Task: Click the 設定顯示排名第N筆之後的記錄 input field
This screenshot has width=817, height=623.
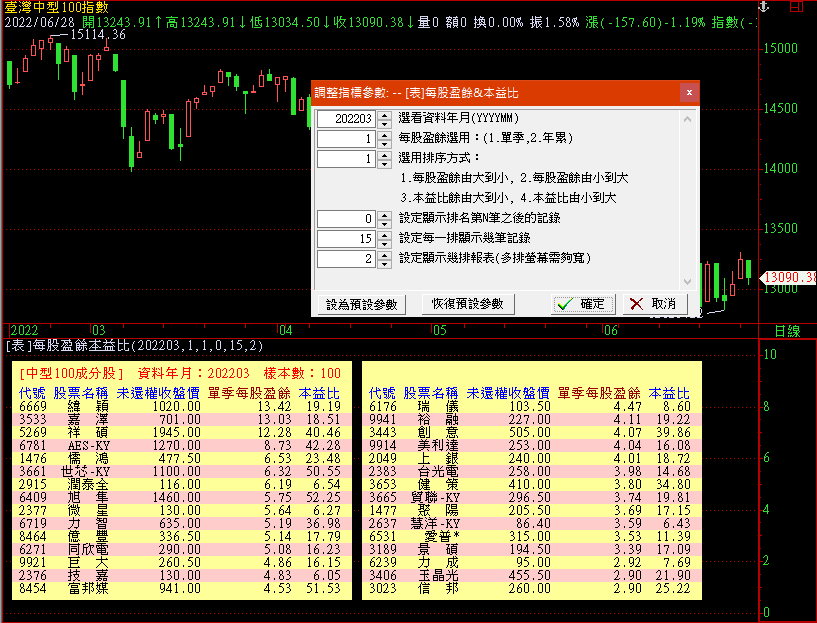Action: (346, 219)
